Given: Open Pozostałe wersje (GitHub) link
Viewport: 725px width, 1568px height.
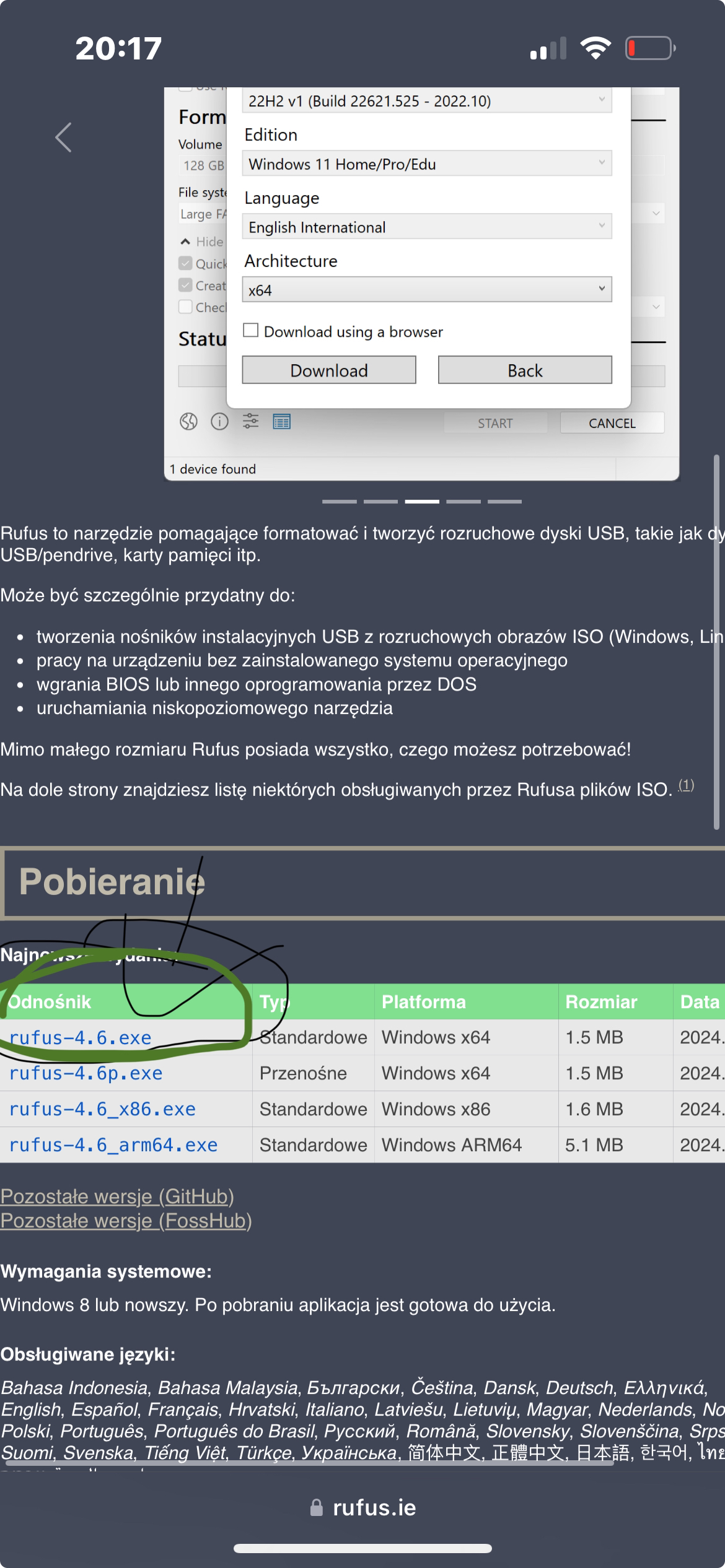Looking at the screenshot, I should [x=117, y=1196].
